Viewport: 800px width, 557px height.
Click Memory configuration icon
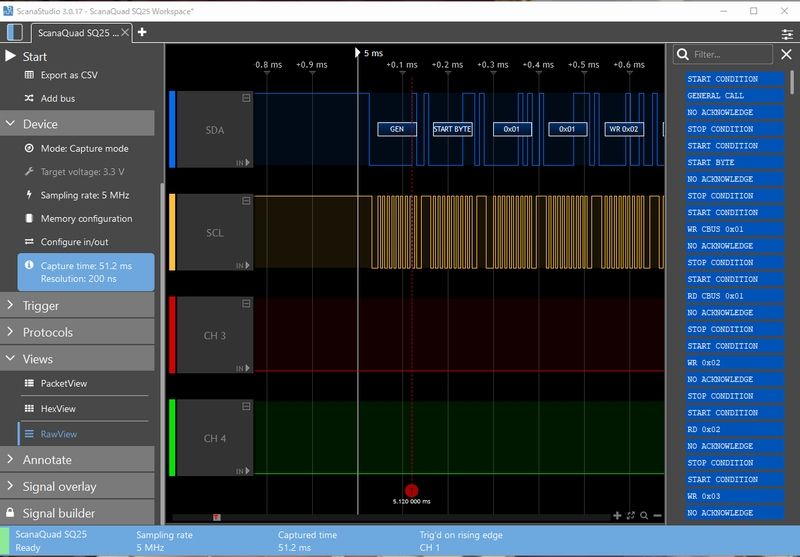29,218
